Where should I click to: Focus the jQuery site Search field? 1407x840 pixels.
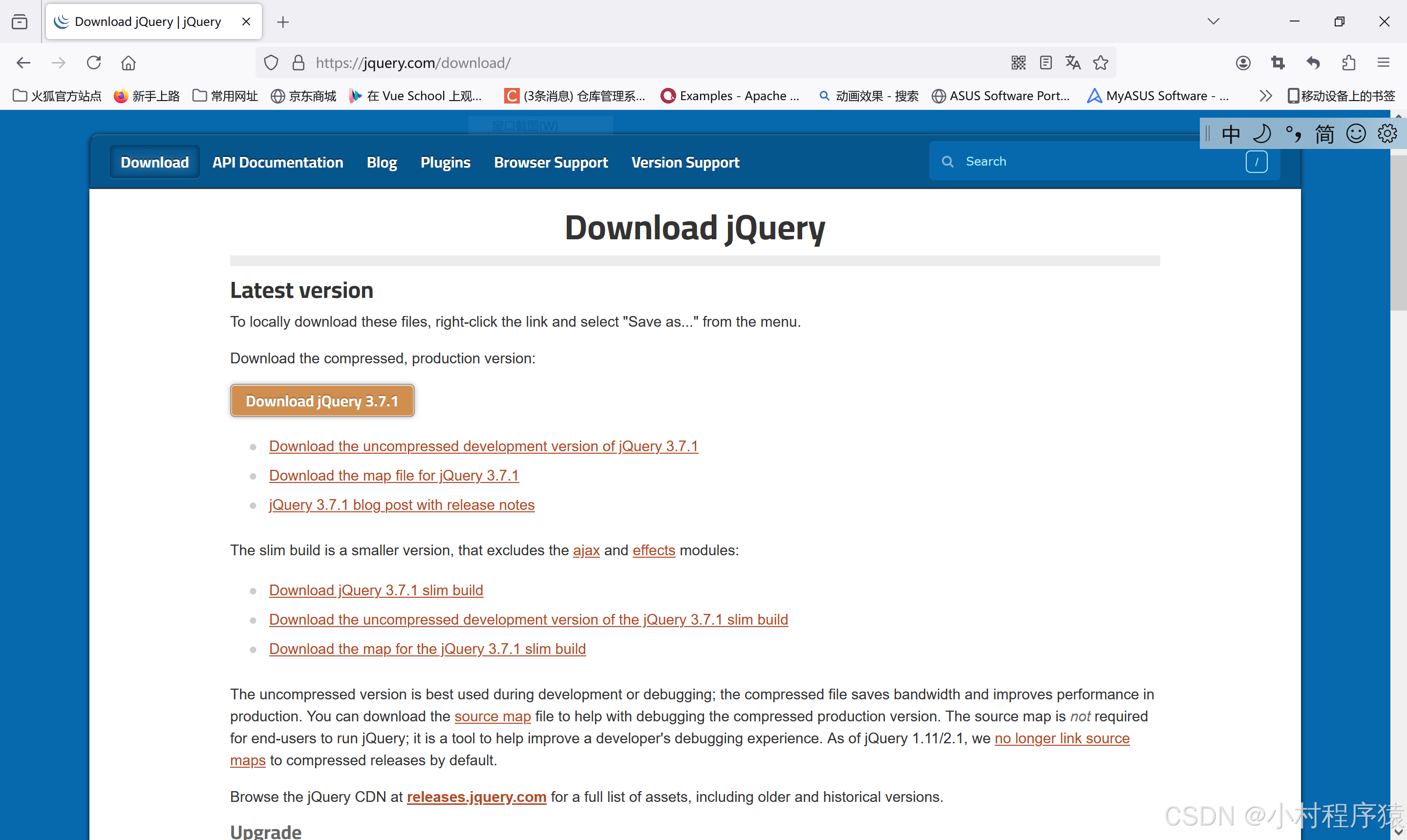pyautogui.click(x=1098, y=162)
